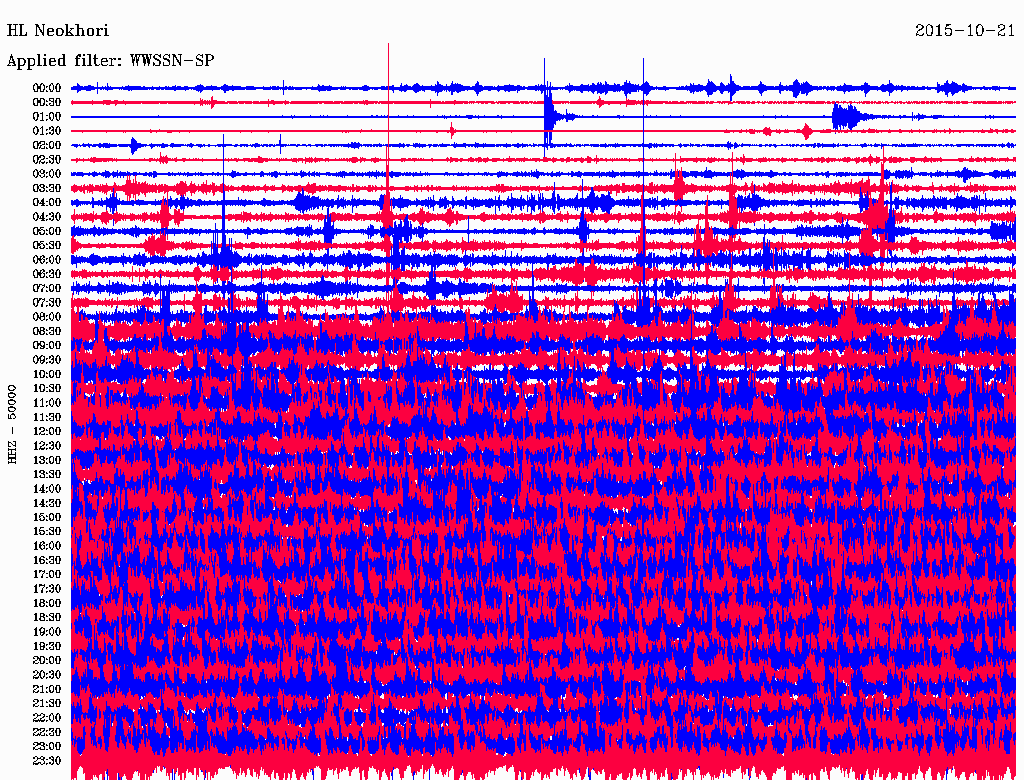Select the 23:00 time label

tap(47, 746)
